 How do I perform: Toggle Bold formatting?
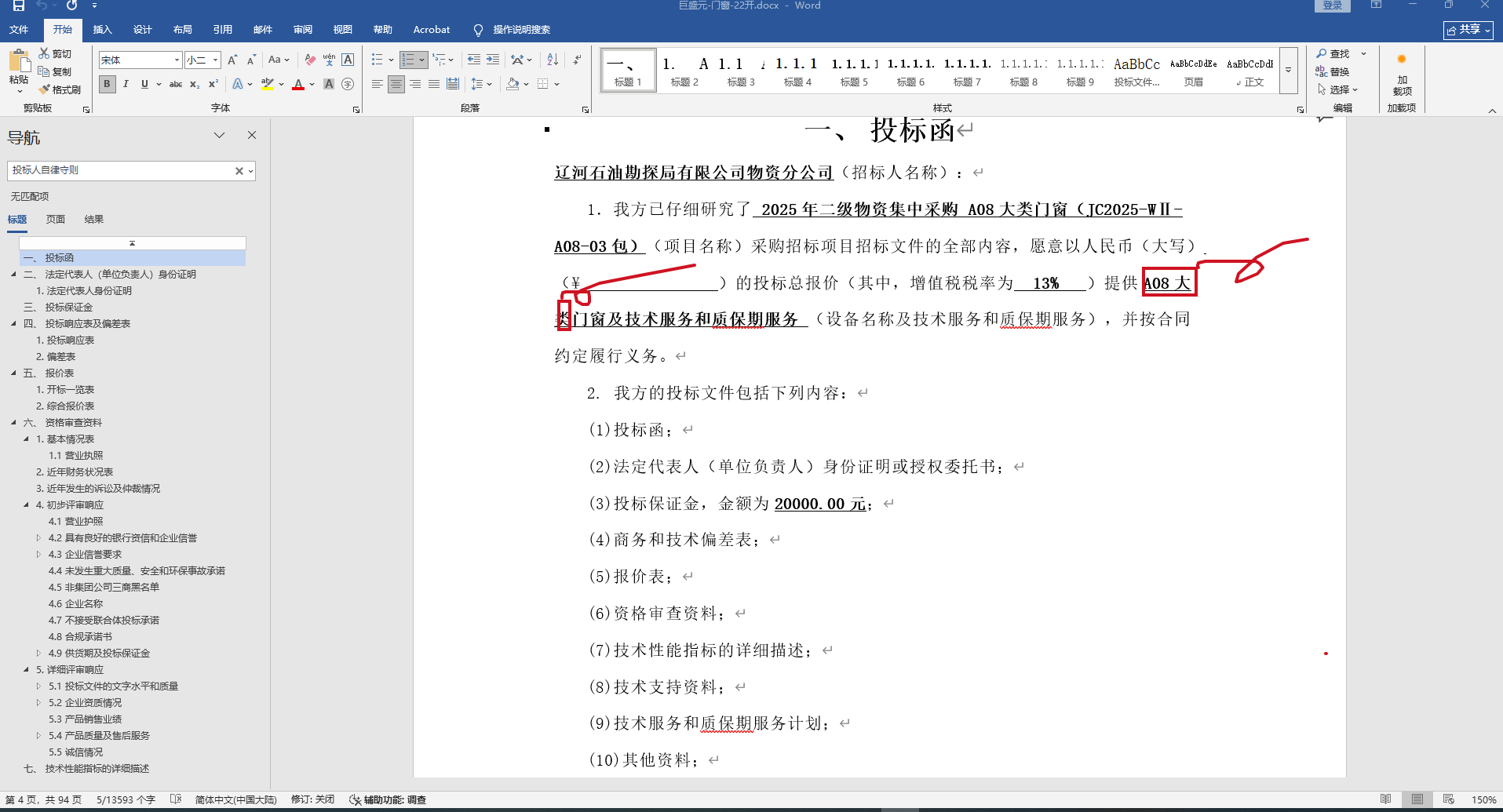click(108, 84)
